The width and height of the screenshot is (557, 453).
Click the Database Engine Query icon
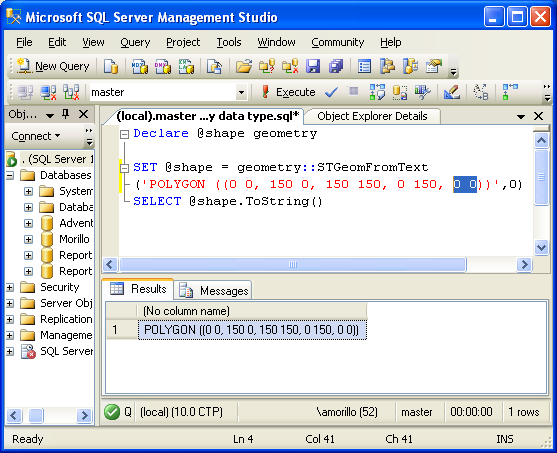(111, 66)
